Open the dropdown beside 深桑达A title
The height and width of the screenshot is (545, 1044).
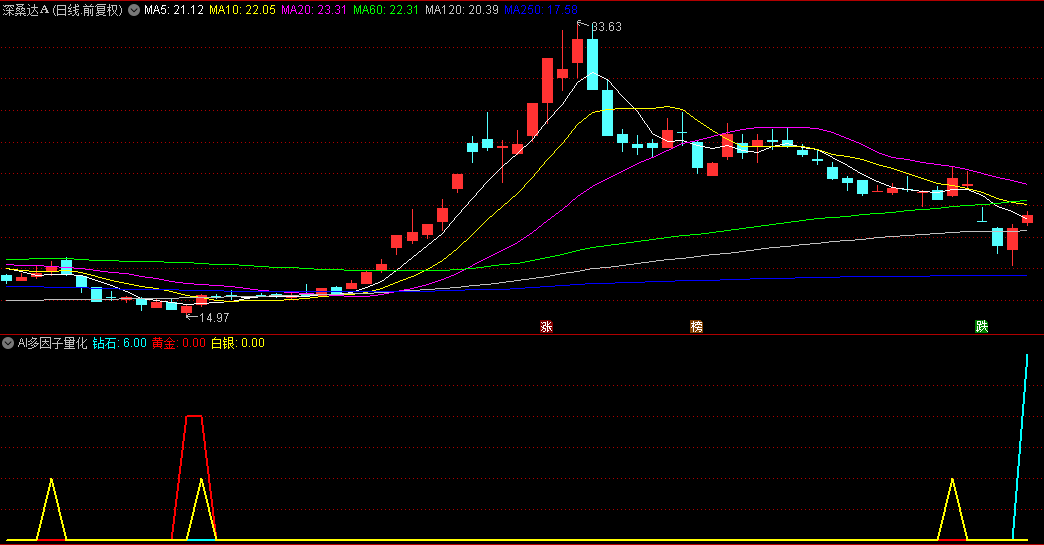click(x=134, y=10)
